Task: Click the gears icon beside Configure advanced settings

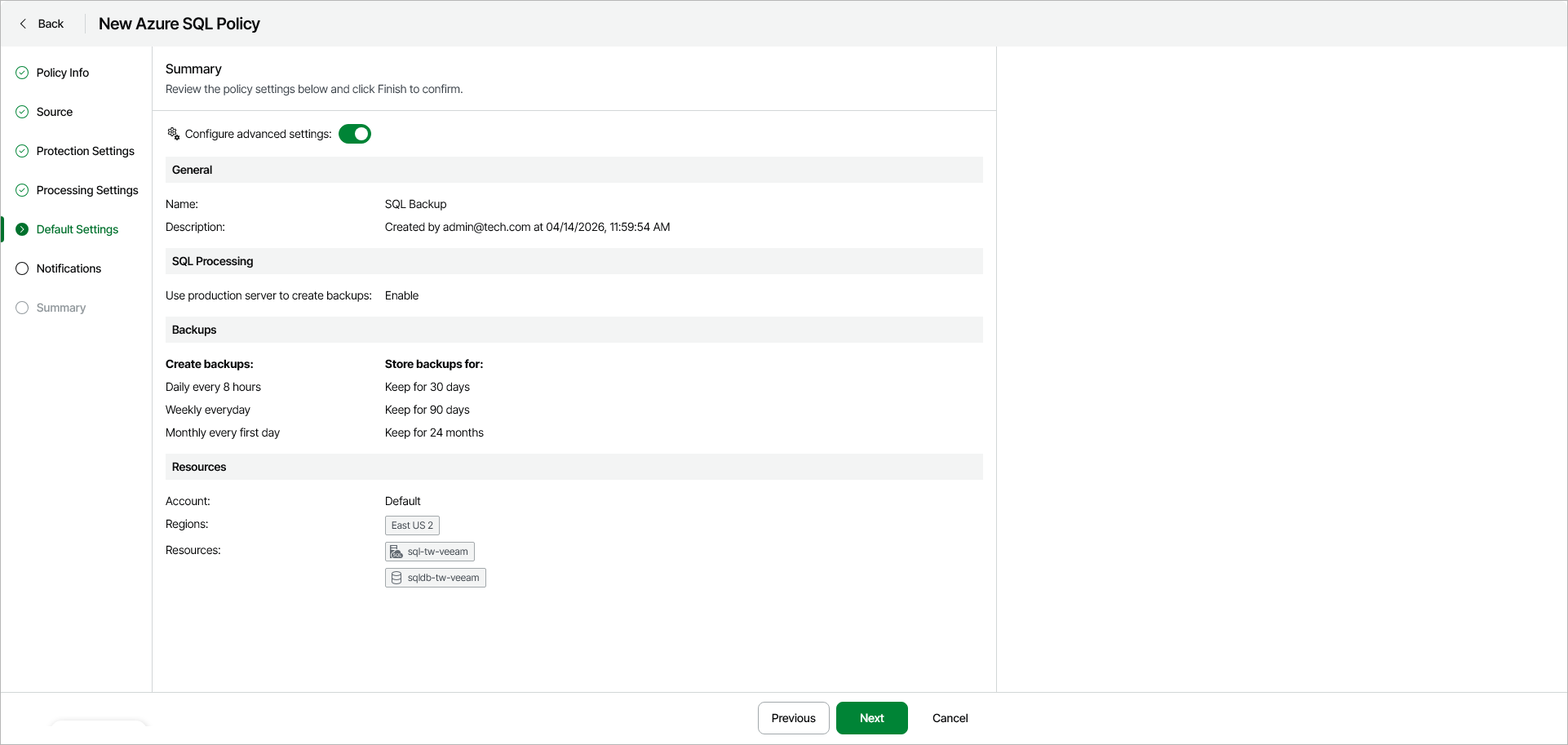Action: pyautogui.click(x=173, y=134)
